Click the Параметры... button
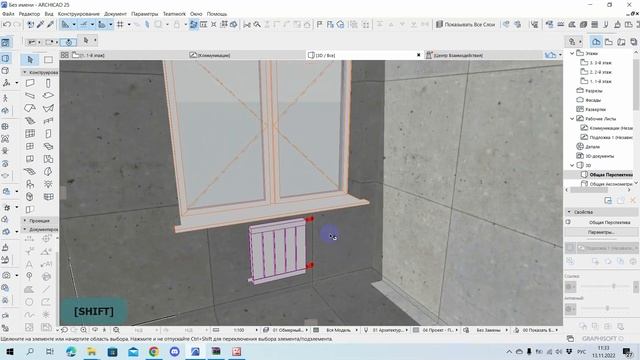 601,232
